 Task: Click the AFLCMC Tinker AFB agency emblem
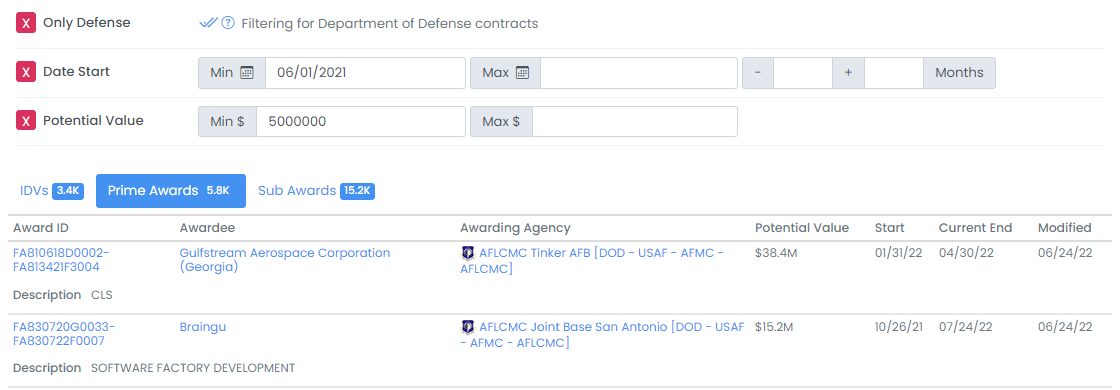tap(468, 252)
